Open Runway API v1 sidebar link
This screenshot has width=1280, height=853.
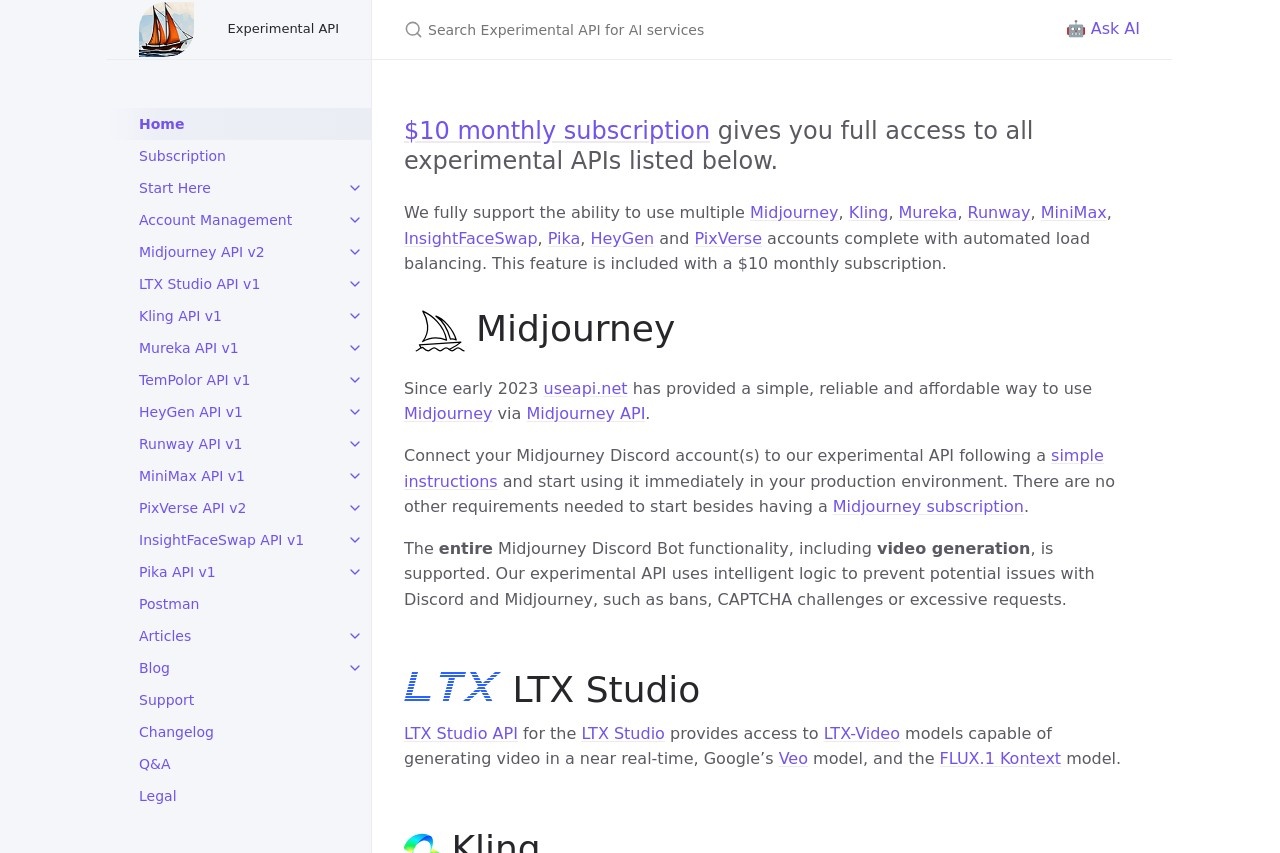coord(190,444)
